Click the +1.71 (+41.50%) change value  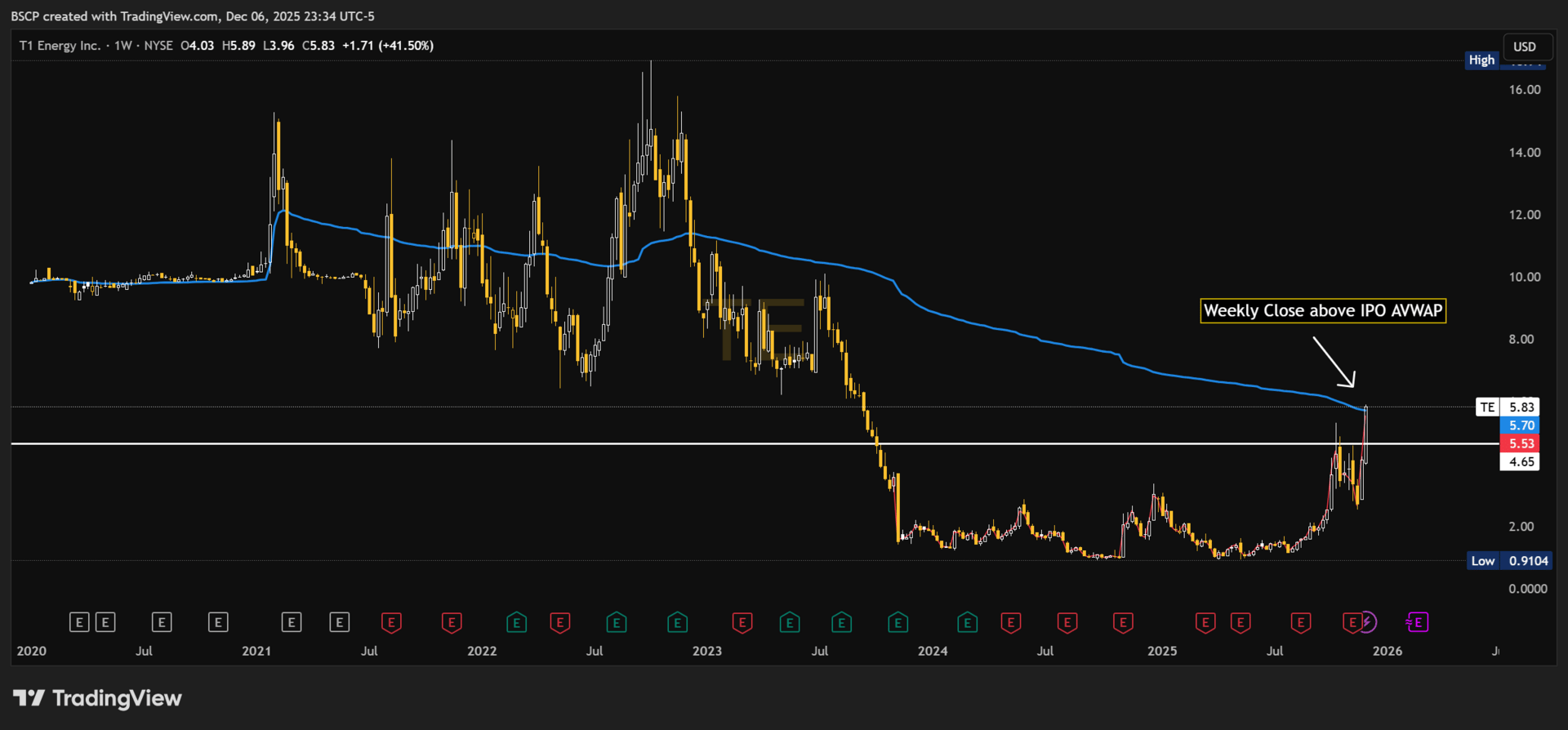point(388,46)
